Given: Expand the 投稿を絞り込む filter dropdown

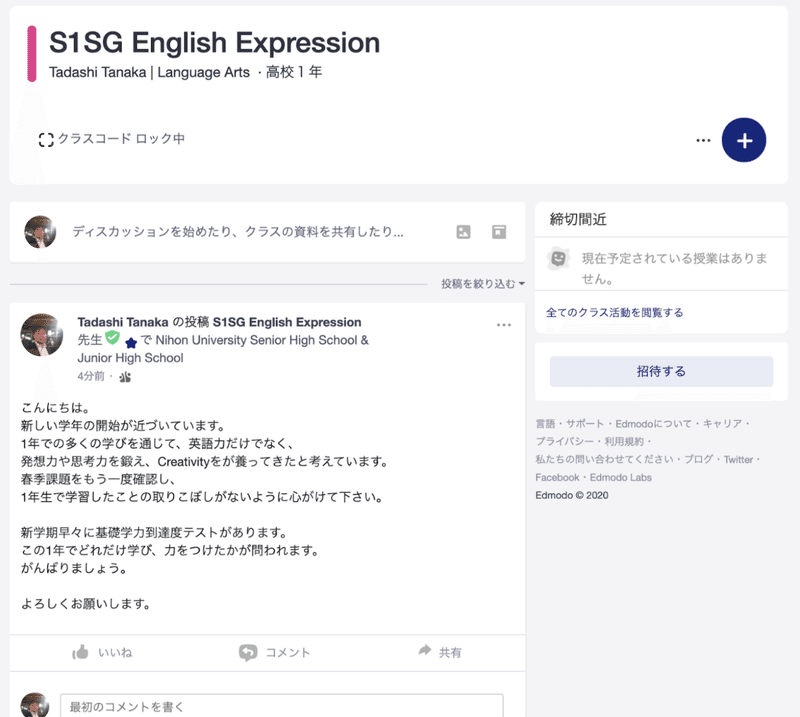Looking at the screenshot, I should pyautogui.click(x=483, y=284).
